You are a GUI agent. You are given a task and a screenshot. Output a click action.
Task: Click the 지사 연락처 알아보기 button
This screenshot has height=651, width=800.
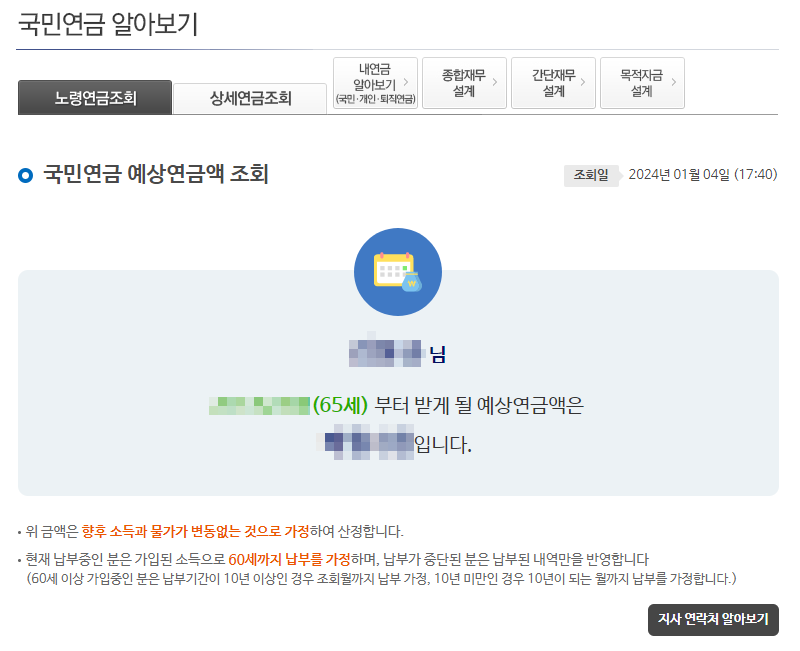(x=713, y=619)
